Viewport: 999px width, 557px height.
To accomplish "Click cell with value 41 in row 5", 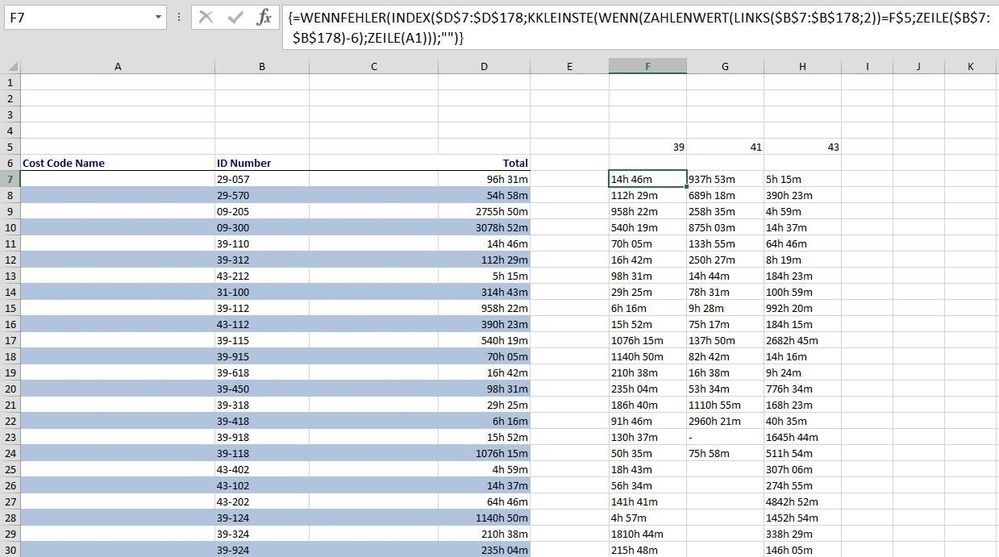I will tap(725, 147).
